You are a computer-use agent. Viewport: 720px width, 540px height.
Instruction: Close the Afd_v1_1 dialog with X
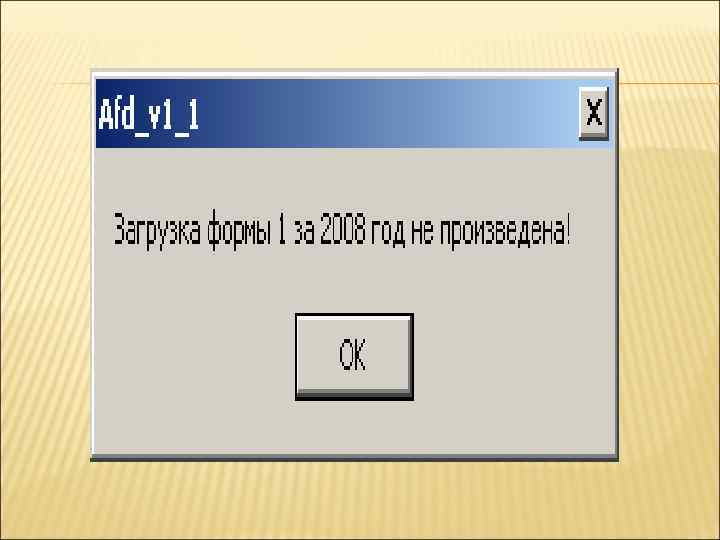tap(594, 112)
